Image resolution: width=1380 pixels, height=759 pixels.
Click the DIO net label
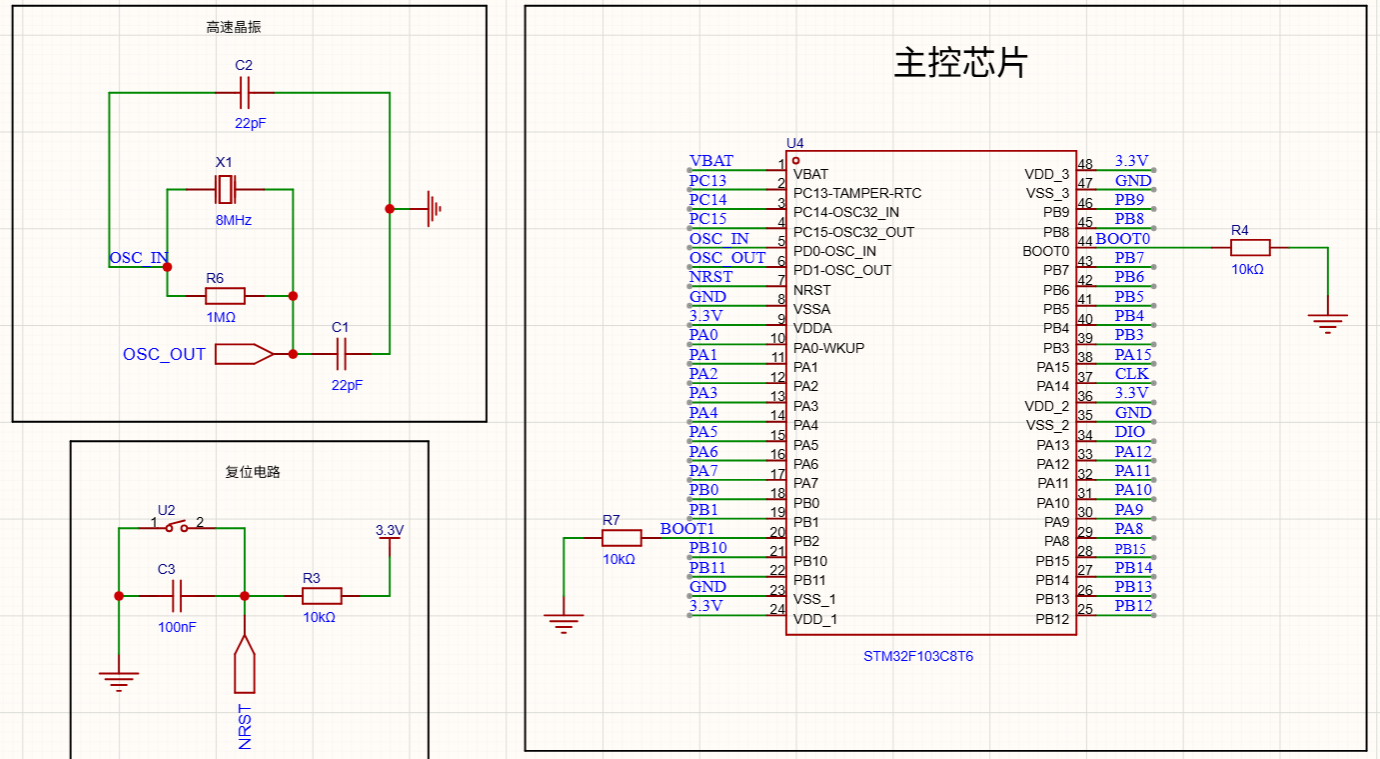(x=1130, y=432)
